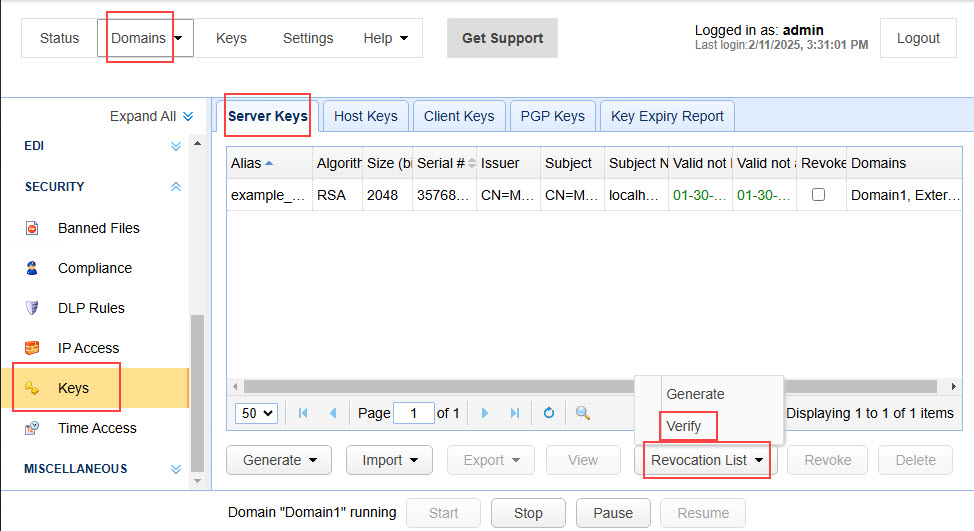
Task: Click the refresh icon in pagination bar
Action: (549, 413)
